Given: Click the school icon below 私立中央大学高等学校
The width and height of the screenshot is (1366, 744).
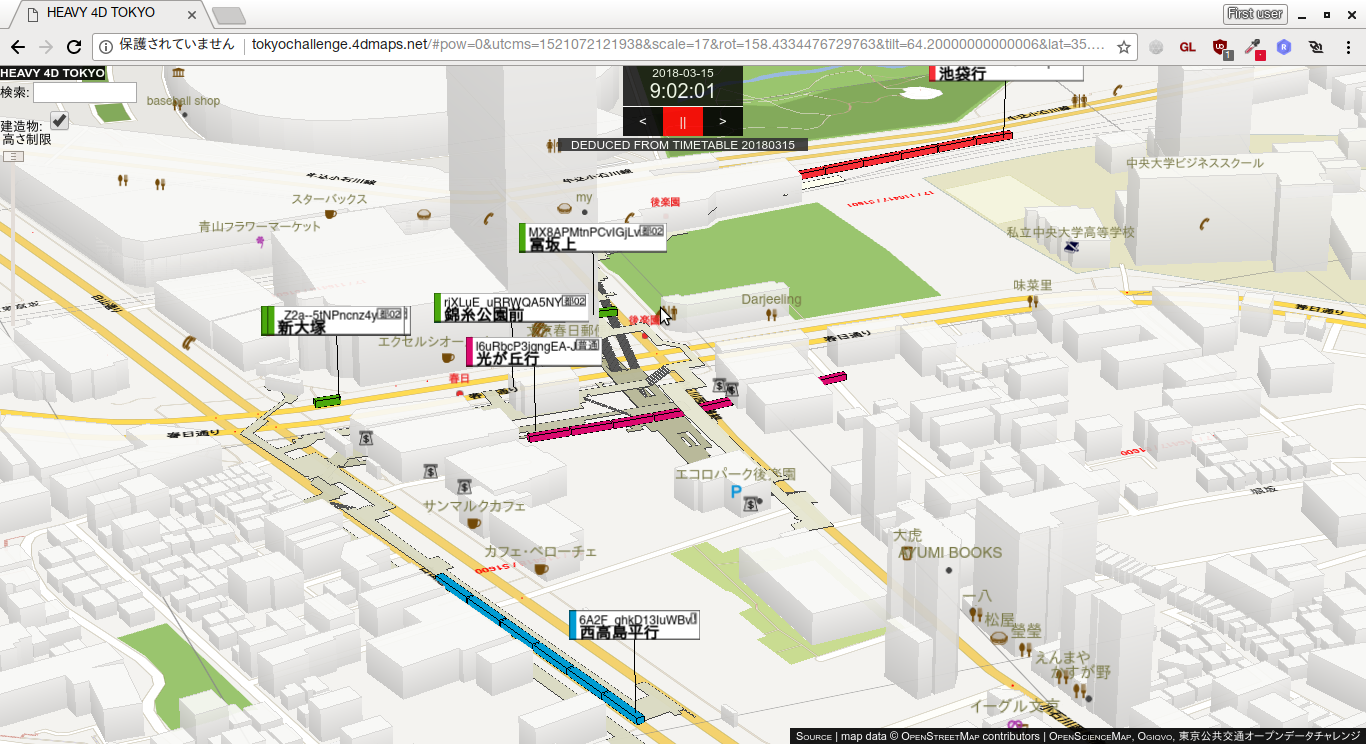Looking at the screenshot, I should [1072, 246].
